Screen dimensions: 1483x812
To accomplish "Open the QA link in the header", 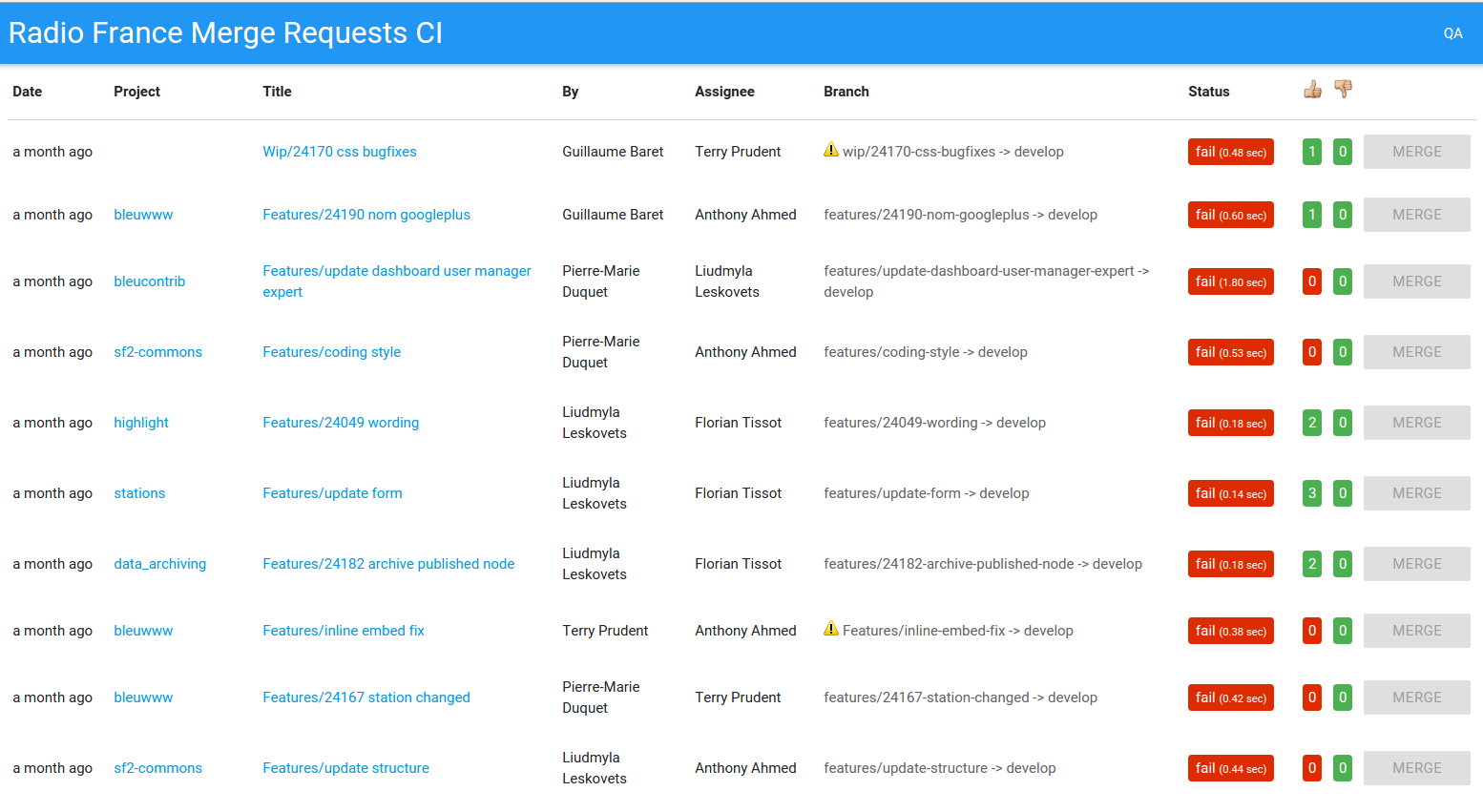I will [x=1452, y=33].
